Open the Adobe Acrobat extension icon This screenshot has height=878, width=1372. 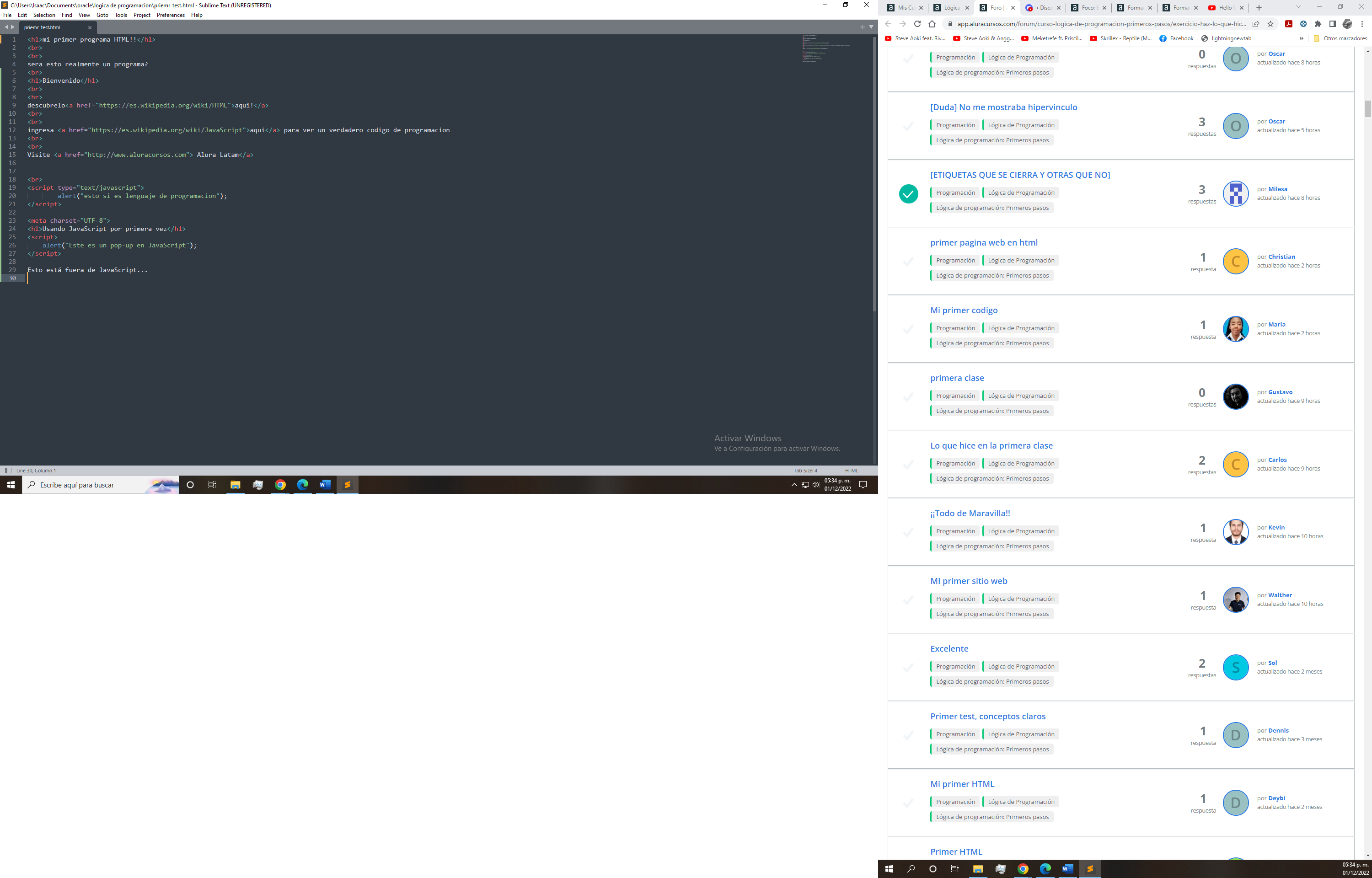click(1288, 24)
